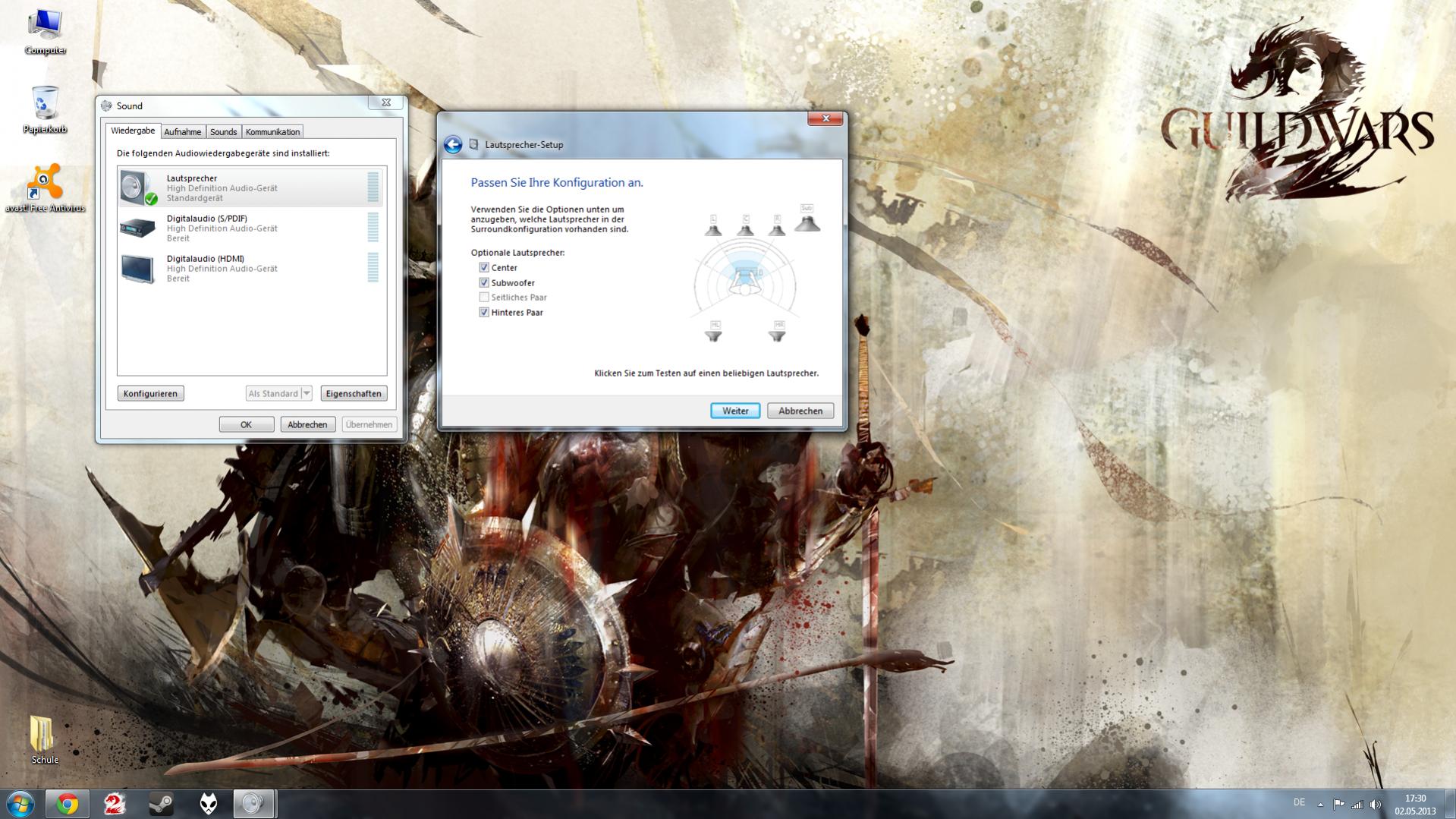Viewport: 1456px width, 819px height.
Task: Select the Digitalaudio (S/PDIF) device icon
Action: point(138,228)
